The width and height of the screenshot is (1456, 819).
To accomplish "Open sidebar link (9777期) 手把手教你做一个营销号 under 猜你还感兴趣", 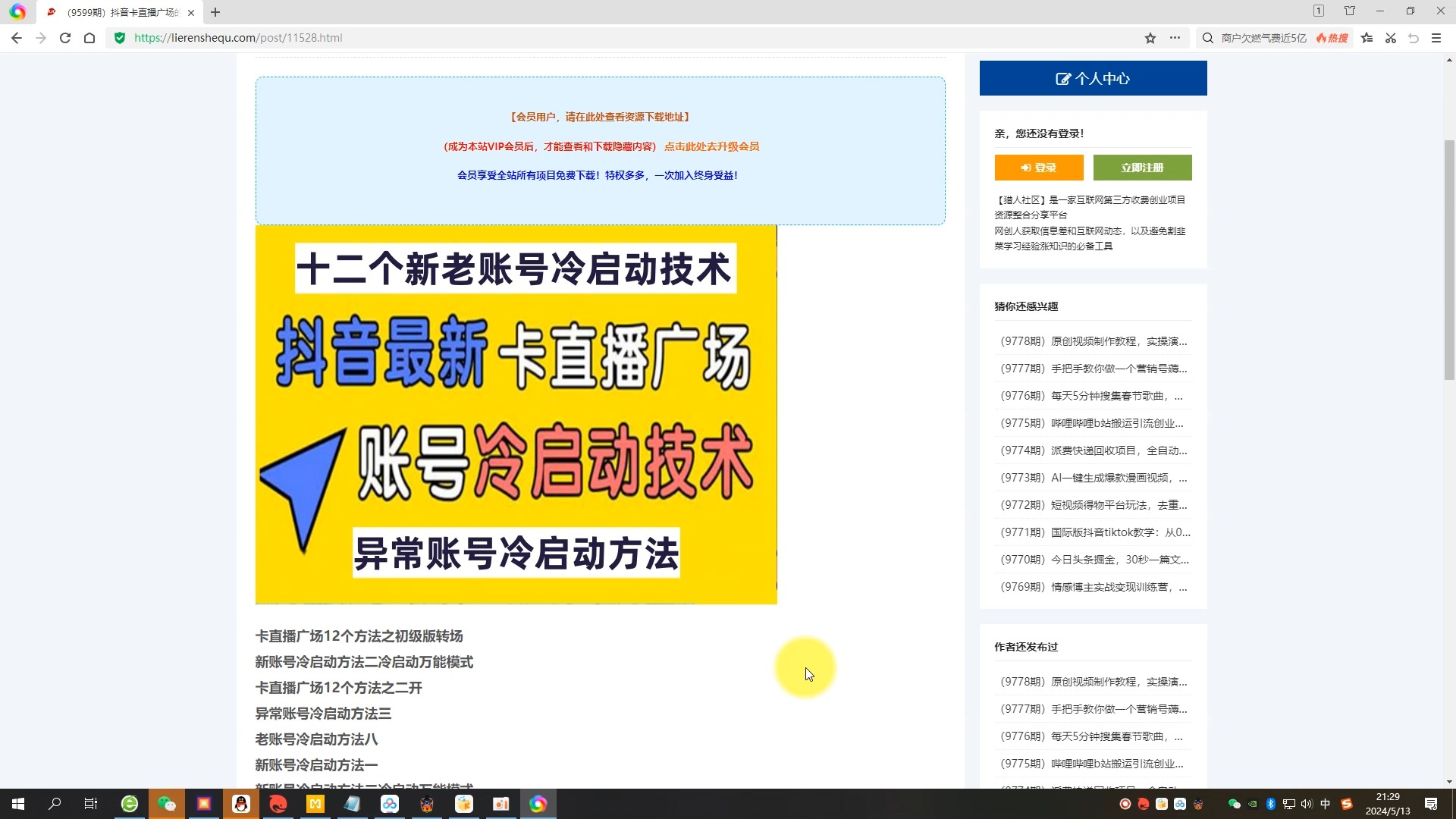I will click(x=1094, y=369).
